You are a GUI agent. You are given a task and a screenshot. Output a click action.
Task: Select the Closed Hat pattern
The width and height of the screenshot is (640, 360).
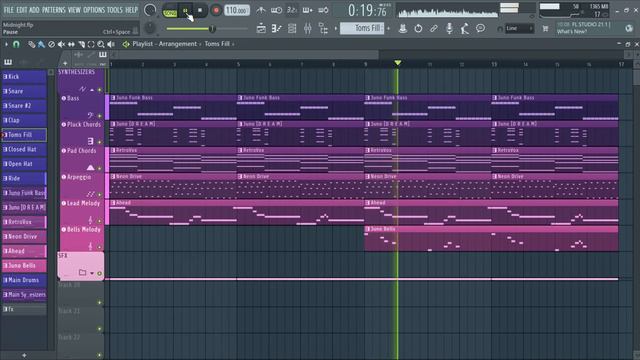(x=24, y=149)
